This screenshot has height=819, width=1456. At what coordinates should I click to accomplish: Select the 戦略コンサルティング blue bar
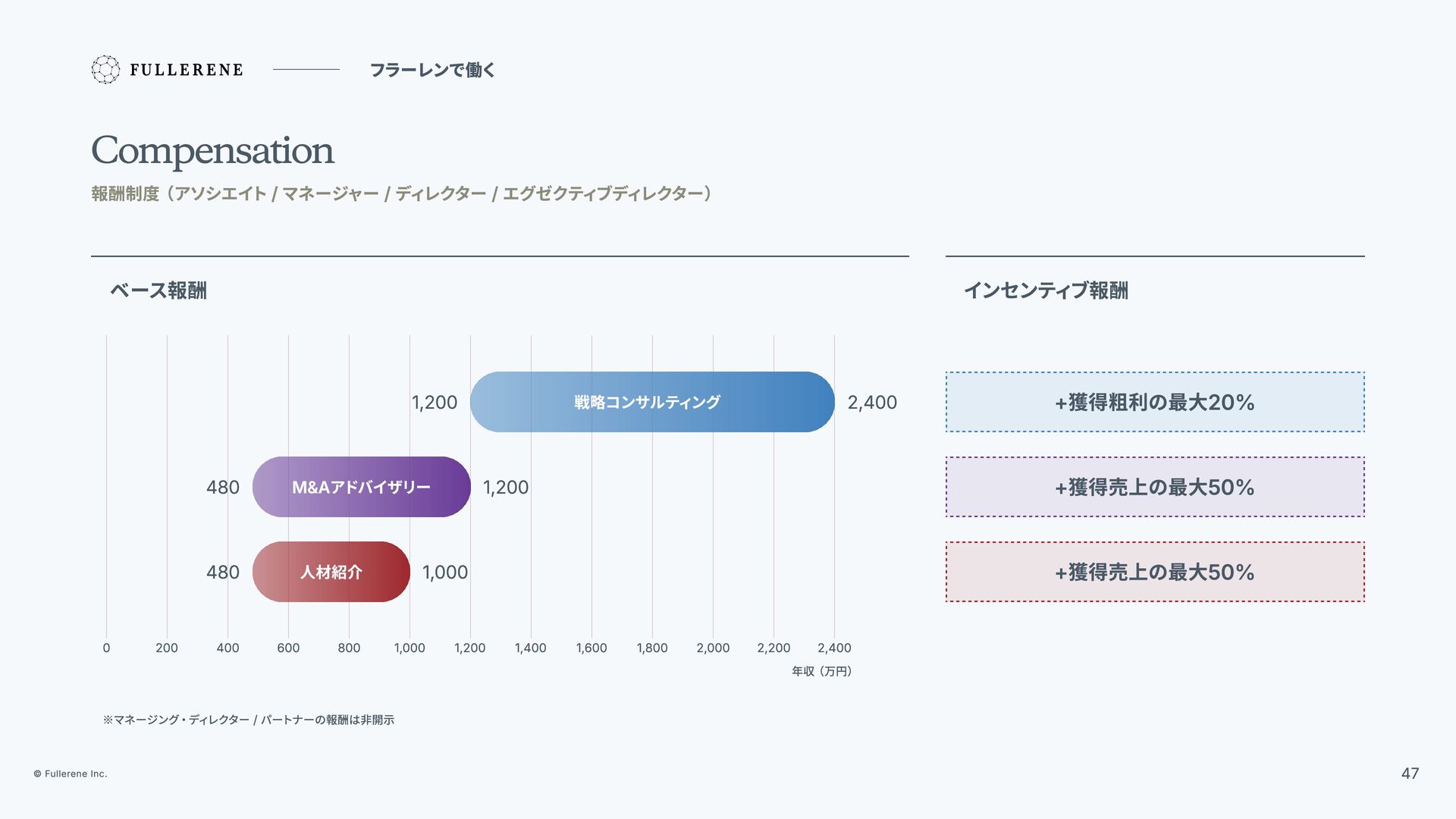(x=652, y=402)
